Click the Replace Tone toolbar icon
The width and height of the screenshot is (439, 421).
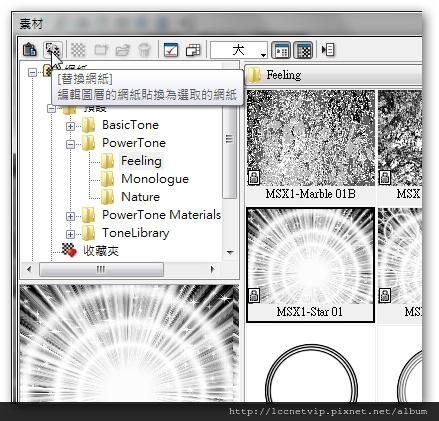pyautogui.click(x=53, y=50)
